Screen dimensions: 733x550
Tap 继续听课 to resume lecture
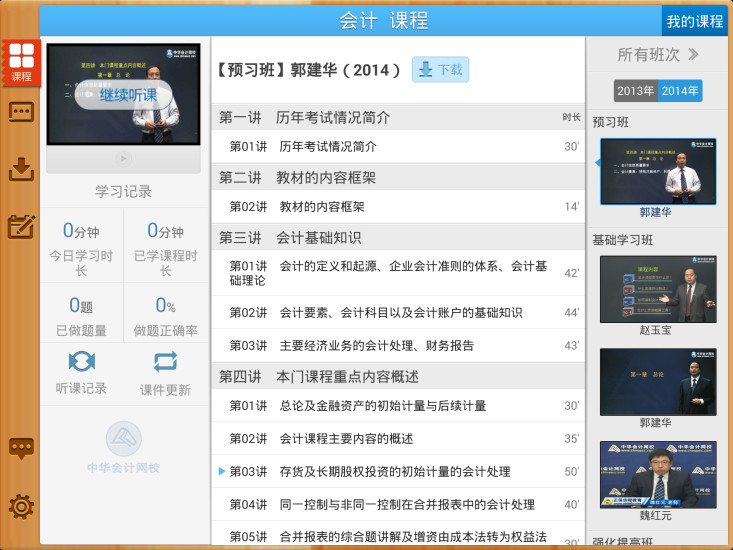pos(123,95)
